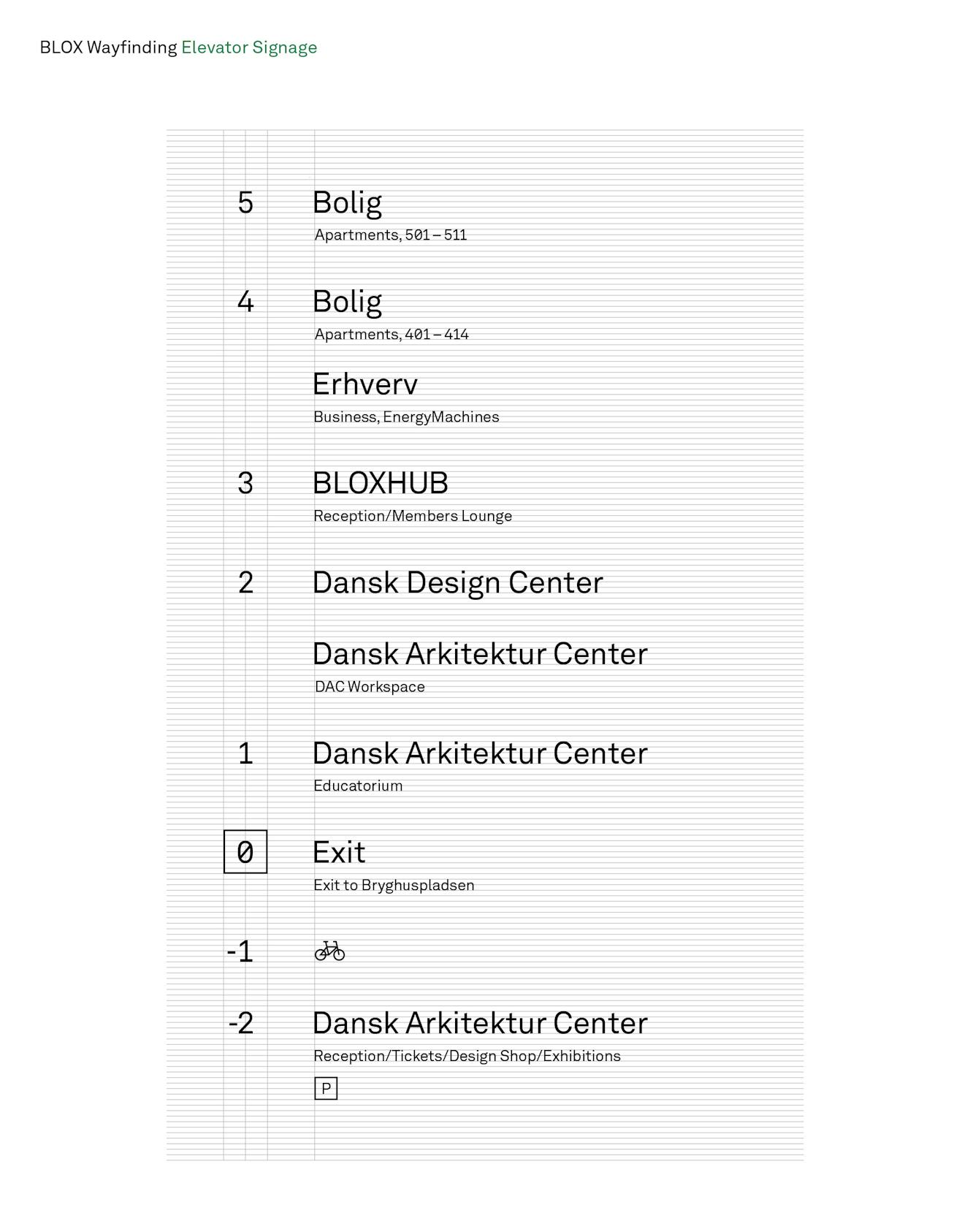Select floor number 3
970x1232 pixels.
coord(245,483)
